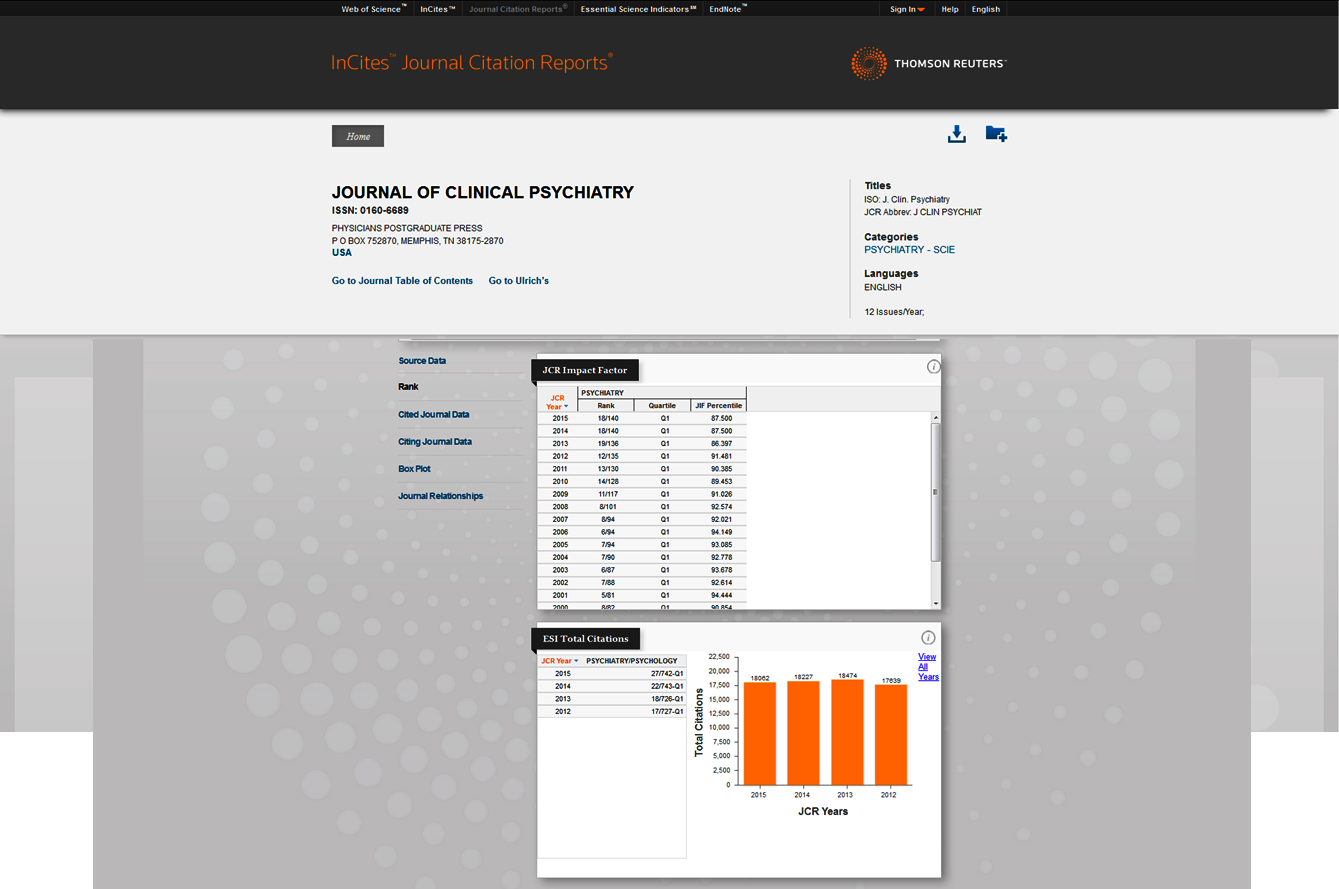The width and height of the screenshot is (1339, 889).
Task: Click the 2012 orange bar in chart
Action: [x=891, y=735]
